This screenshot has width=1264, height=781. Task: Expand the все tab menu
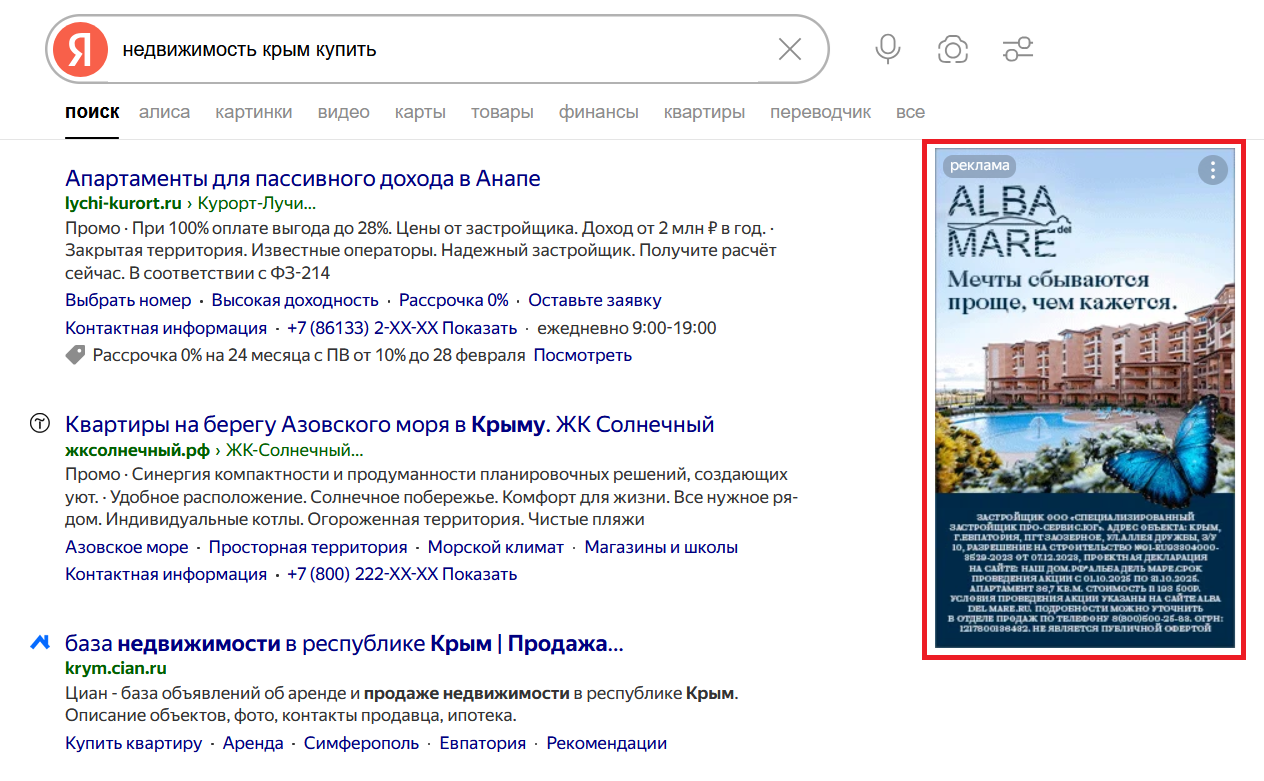click(910, 112)
